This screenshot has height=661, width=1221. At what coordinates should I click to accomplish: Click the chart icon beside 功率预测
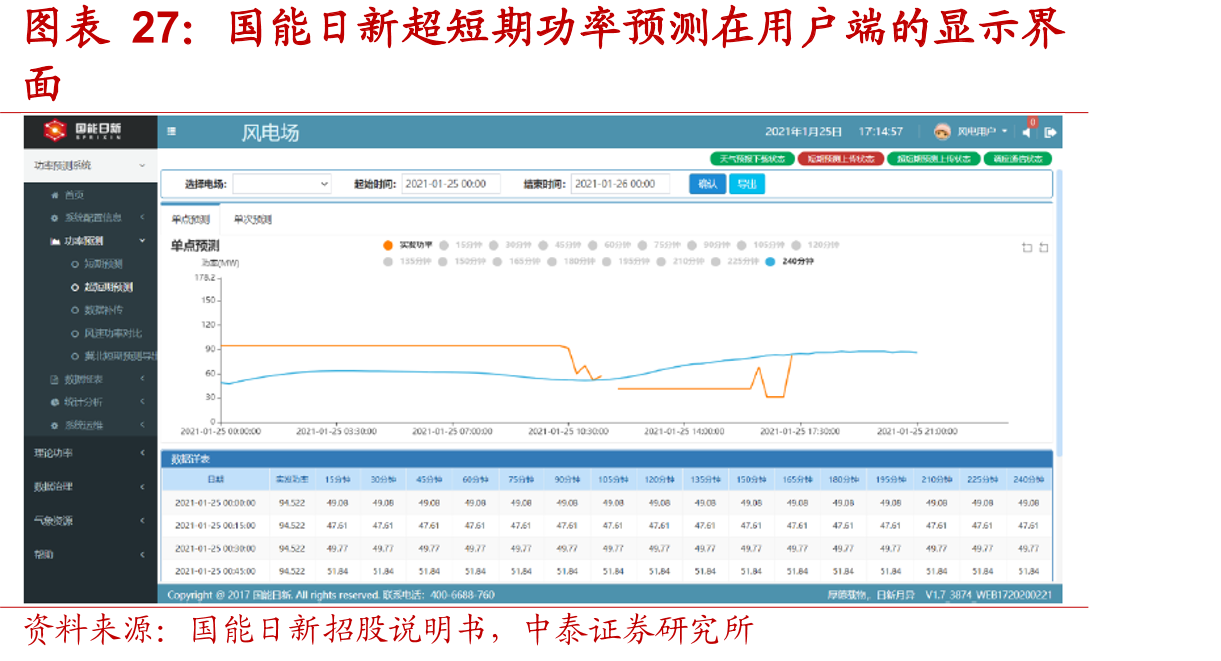[x=54, y=241]
